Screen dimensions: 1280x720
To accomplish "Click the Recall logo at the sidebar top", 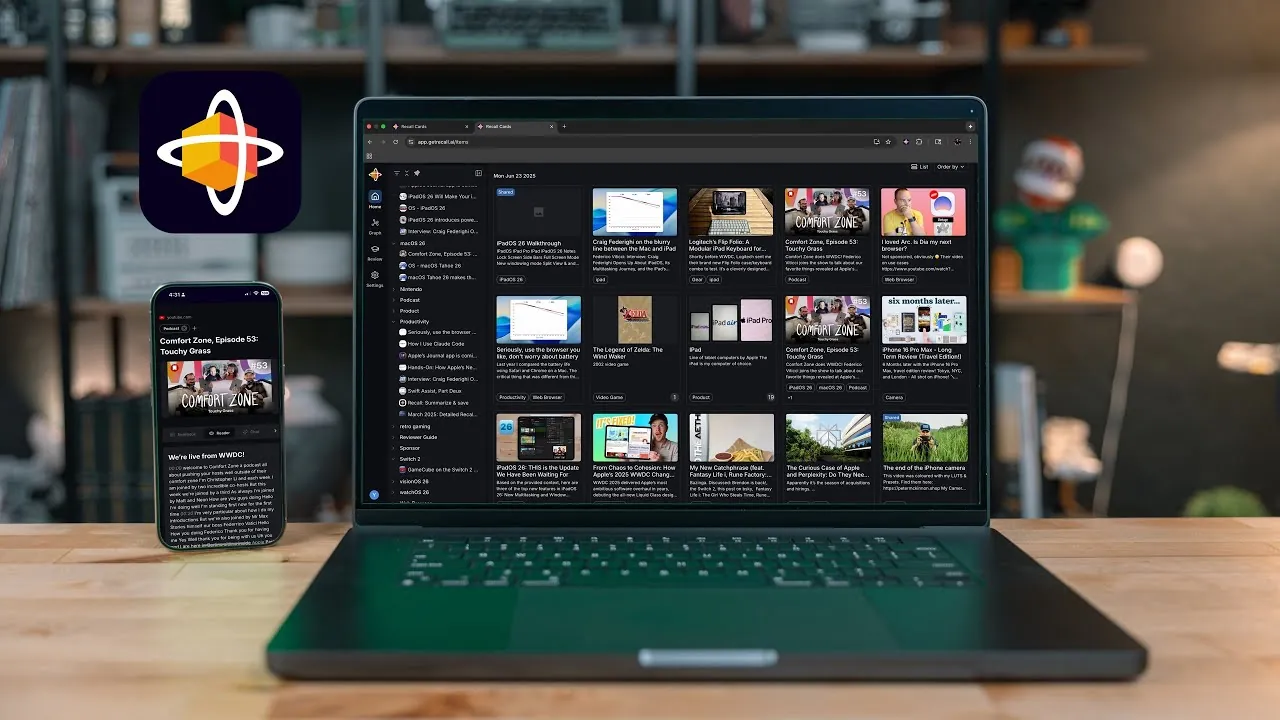I will pyautogui.click(x=375, y=174).
